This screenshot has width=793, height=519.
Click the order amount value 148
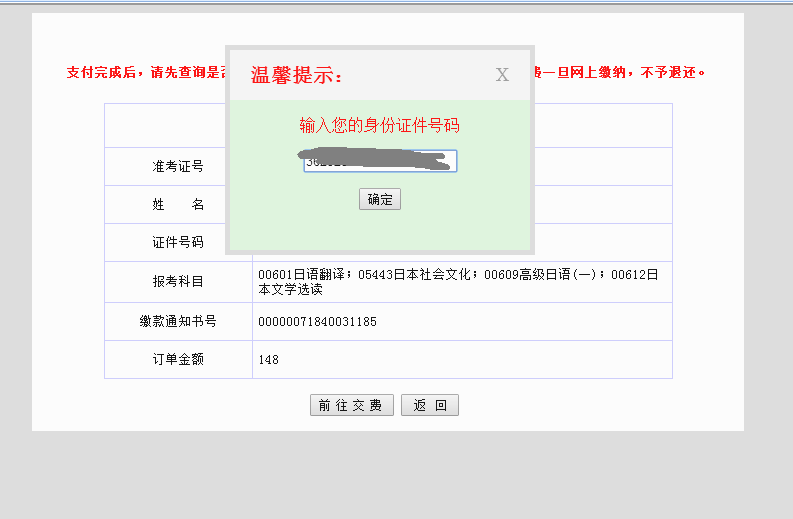tap(268, 360)
